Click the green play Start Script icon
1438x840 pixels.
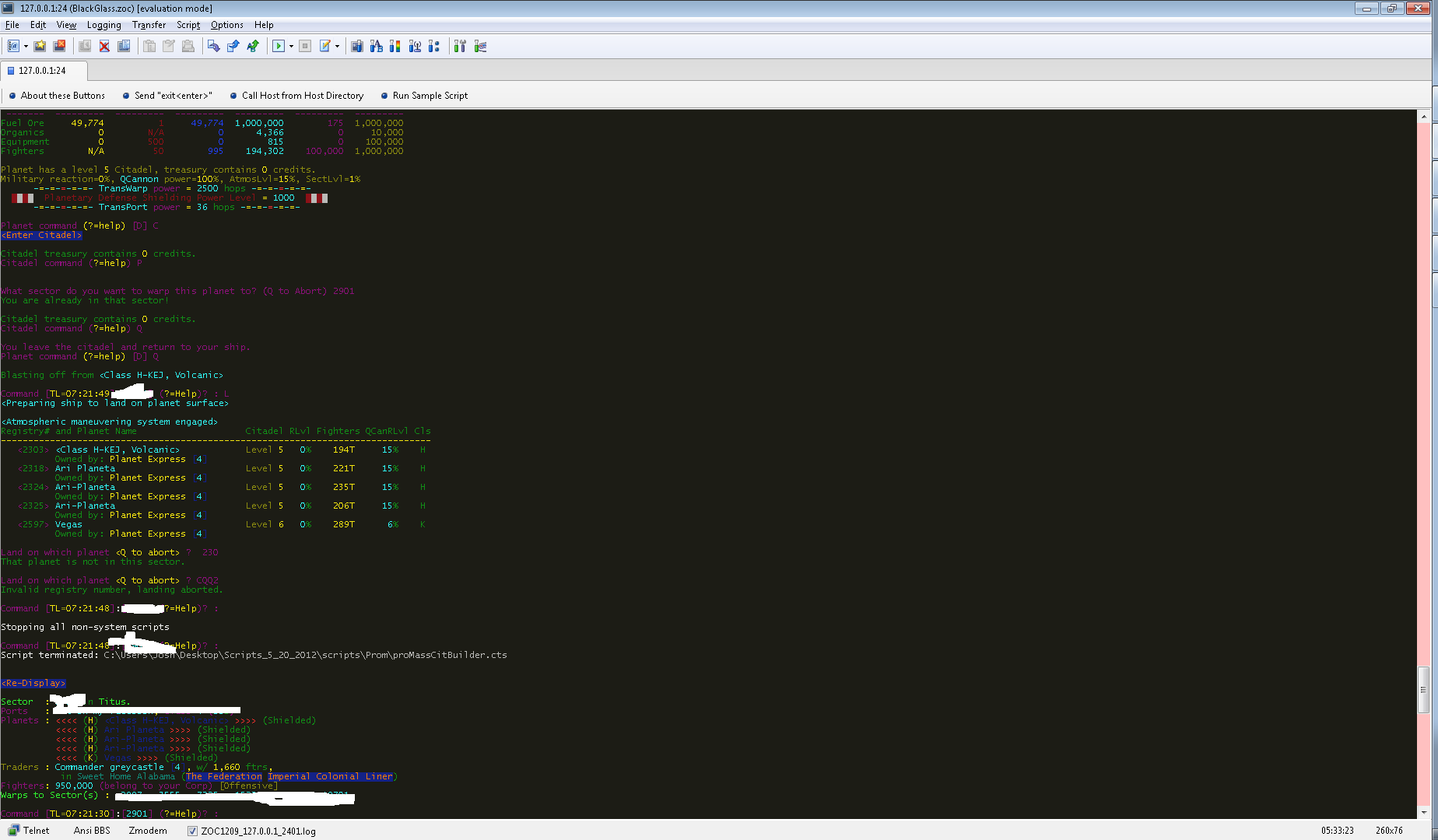click(x=278, y=47)
